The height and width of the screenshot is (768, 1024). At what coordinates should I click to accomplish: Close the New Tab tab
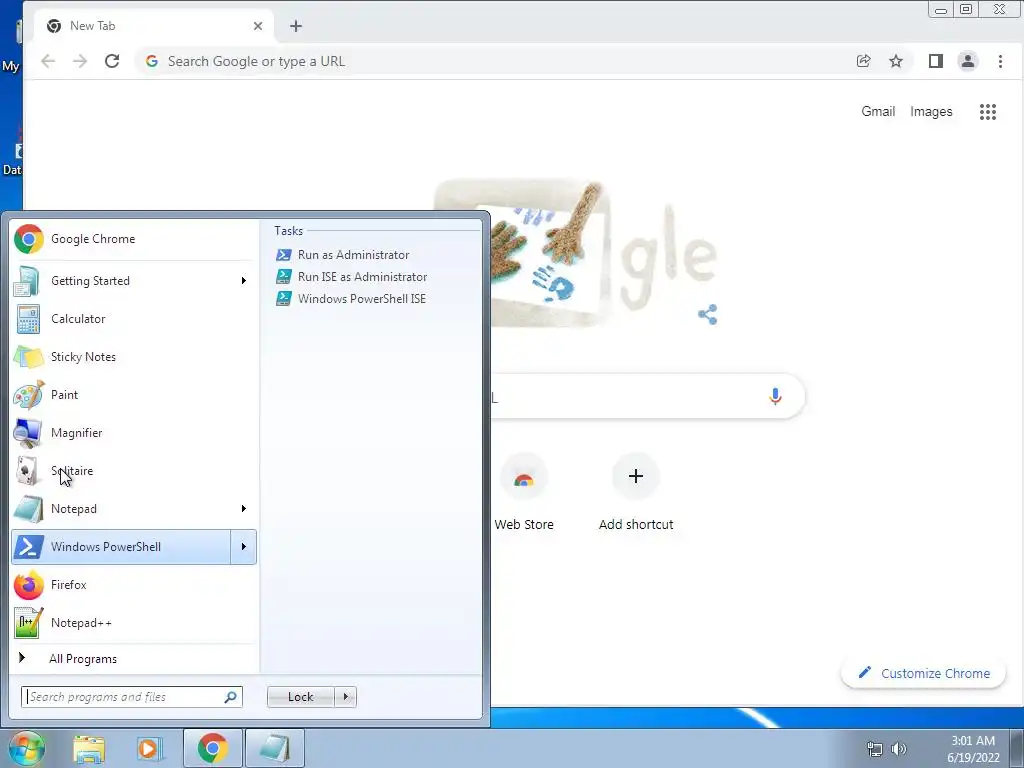tap(258, 26)
